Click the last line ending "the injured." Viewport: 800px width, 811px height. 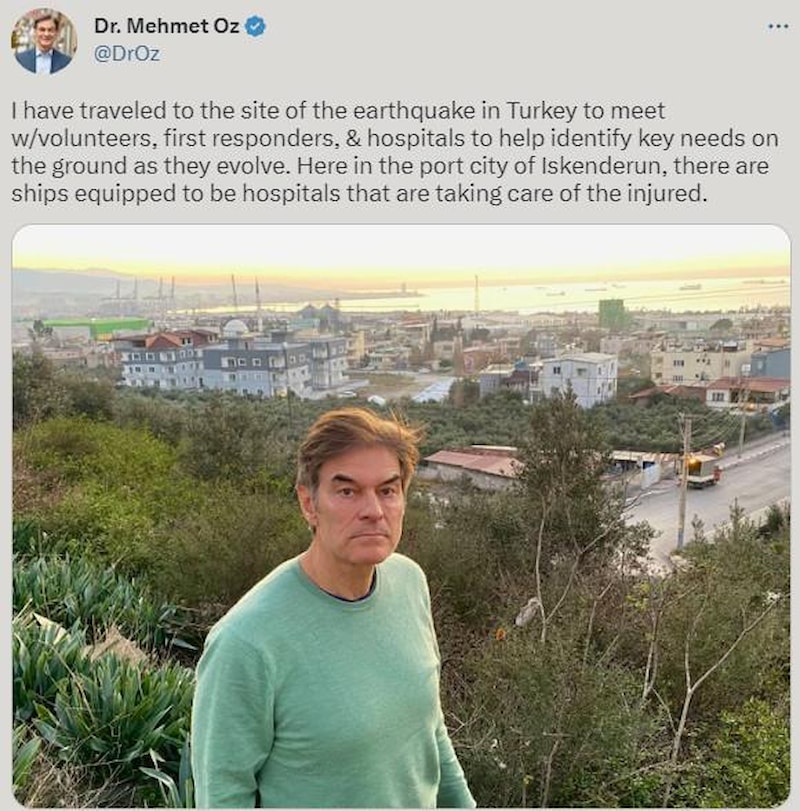coord(360,194)
